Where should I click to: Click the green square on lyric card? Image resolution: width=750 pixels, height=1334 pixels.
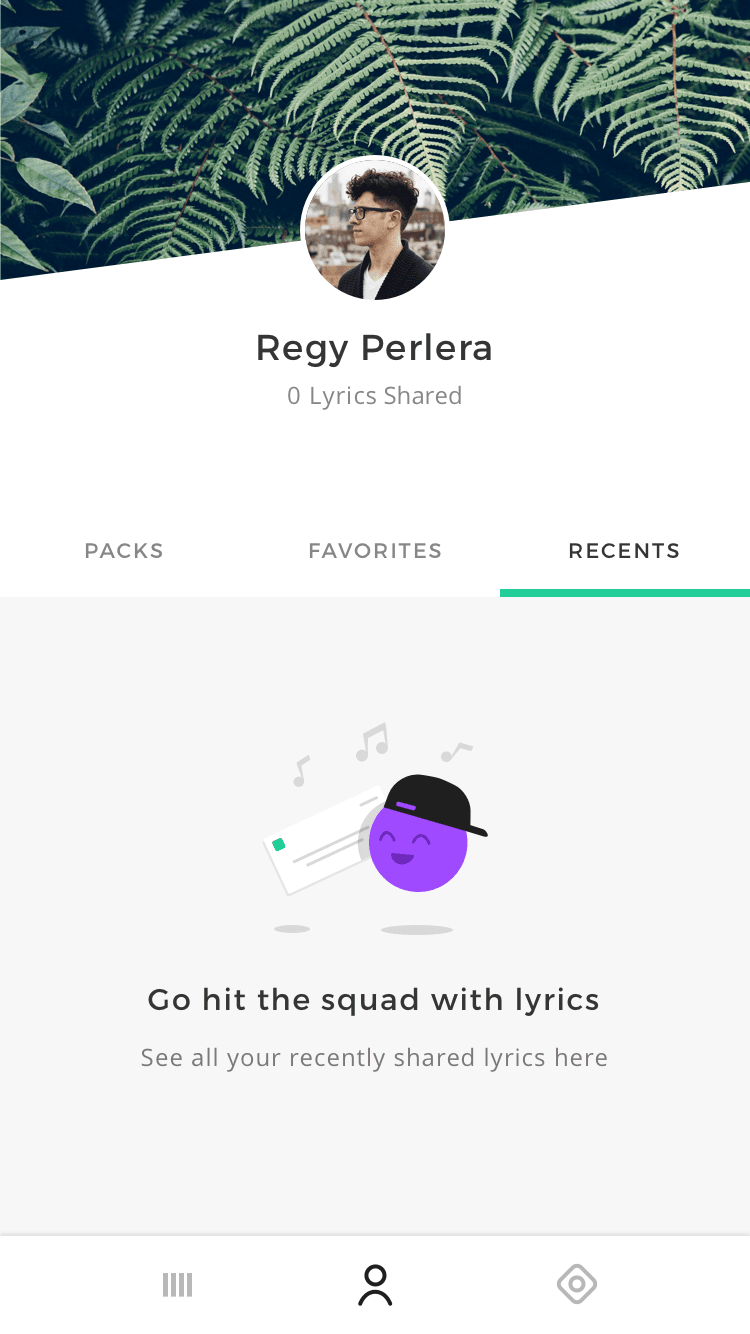[x=279, y=845]
